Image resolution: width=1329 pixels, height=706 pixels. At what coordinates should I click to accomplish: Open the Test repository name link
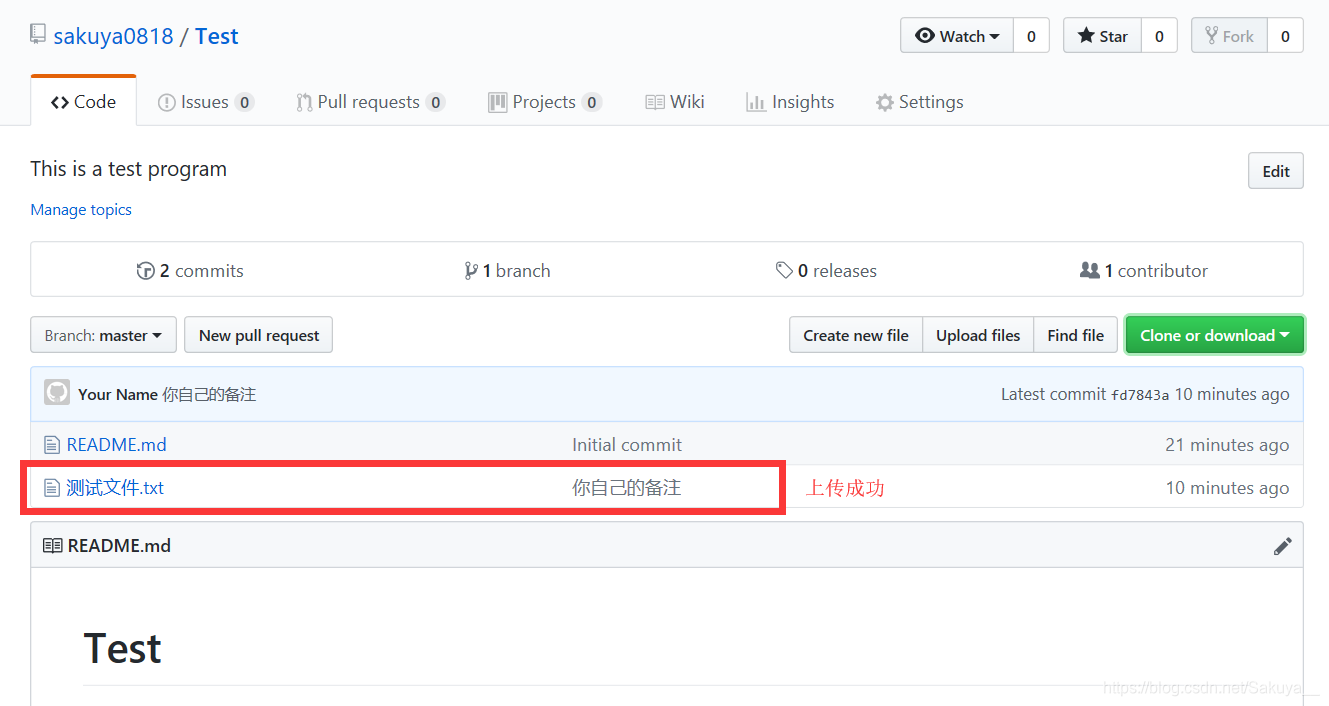[216, 36]
